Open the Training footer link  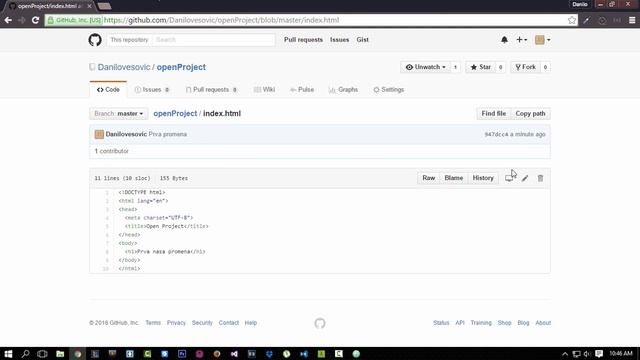tap(481, 323)
